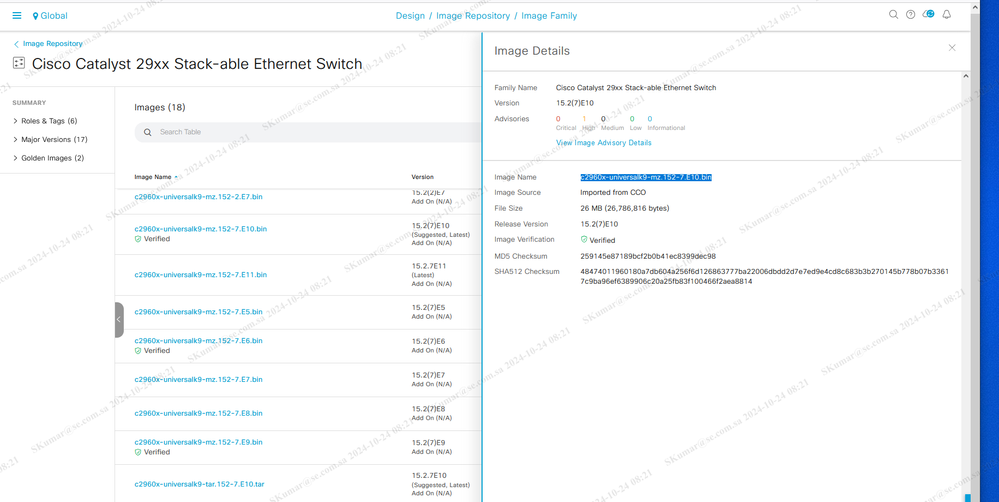The height and width of the screenshot is (502, 999).
Task: Click verified shield icon under 152-7.E9.bin
Action: point(138,452)
